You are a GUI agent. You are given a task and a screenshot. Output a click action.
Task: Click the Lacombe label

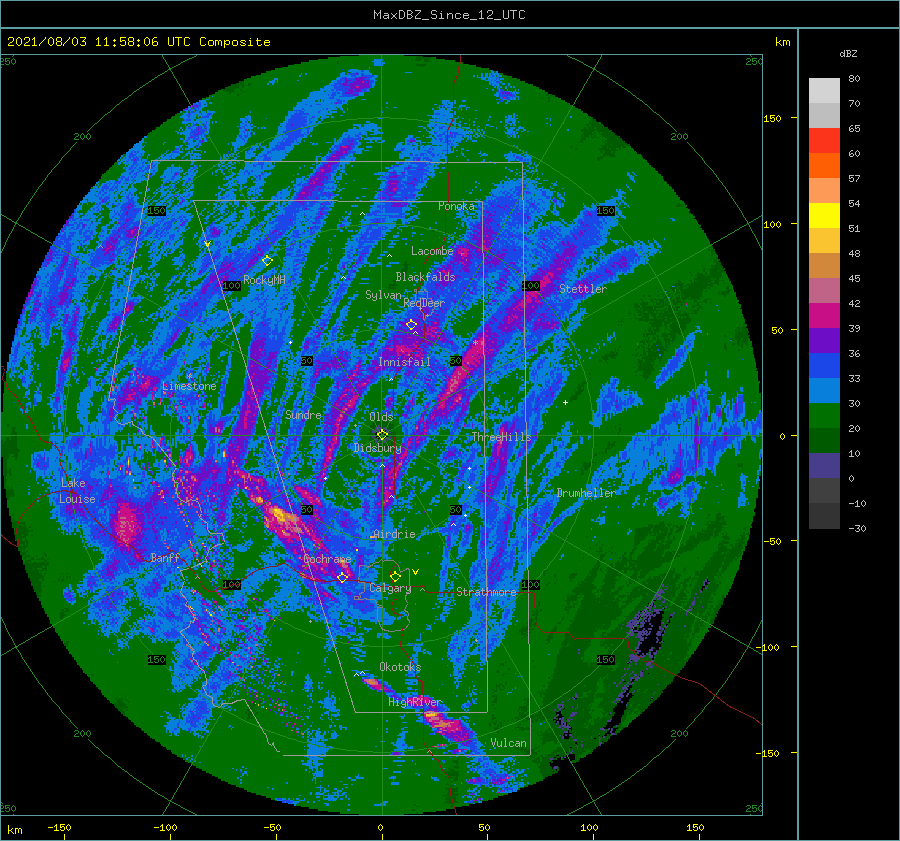coord(432,251)
